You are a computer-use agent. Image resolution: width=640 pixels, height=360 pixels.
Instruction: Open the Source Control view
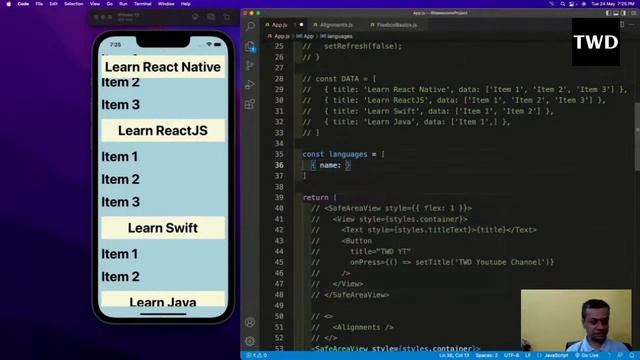click(x=250, y=65)
